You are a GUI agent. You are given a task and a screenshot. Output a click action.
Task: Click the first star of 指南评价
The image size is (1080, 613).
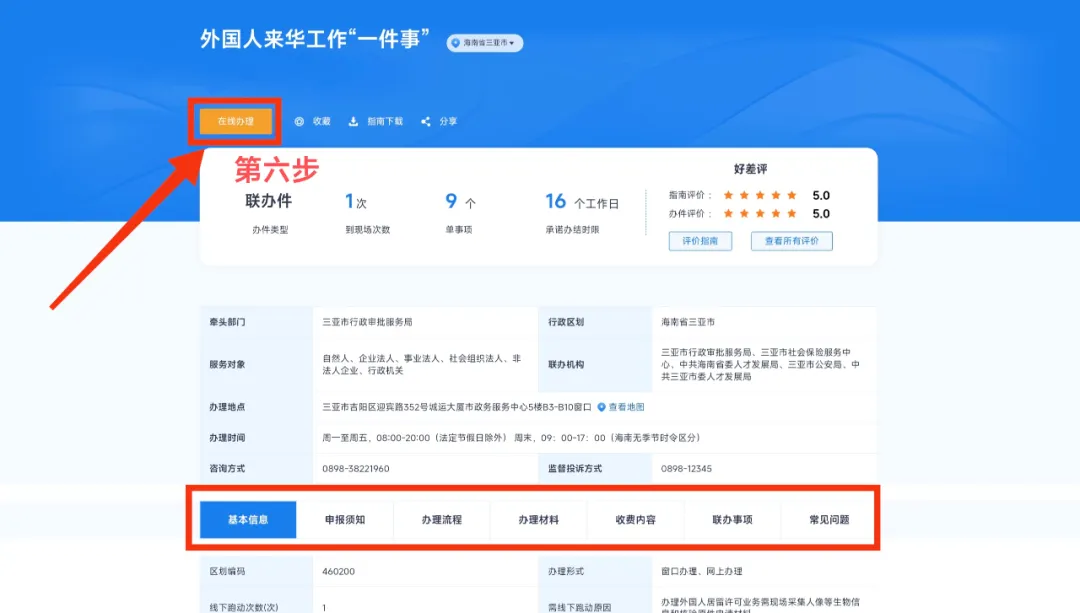pos(729,195)
